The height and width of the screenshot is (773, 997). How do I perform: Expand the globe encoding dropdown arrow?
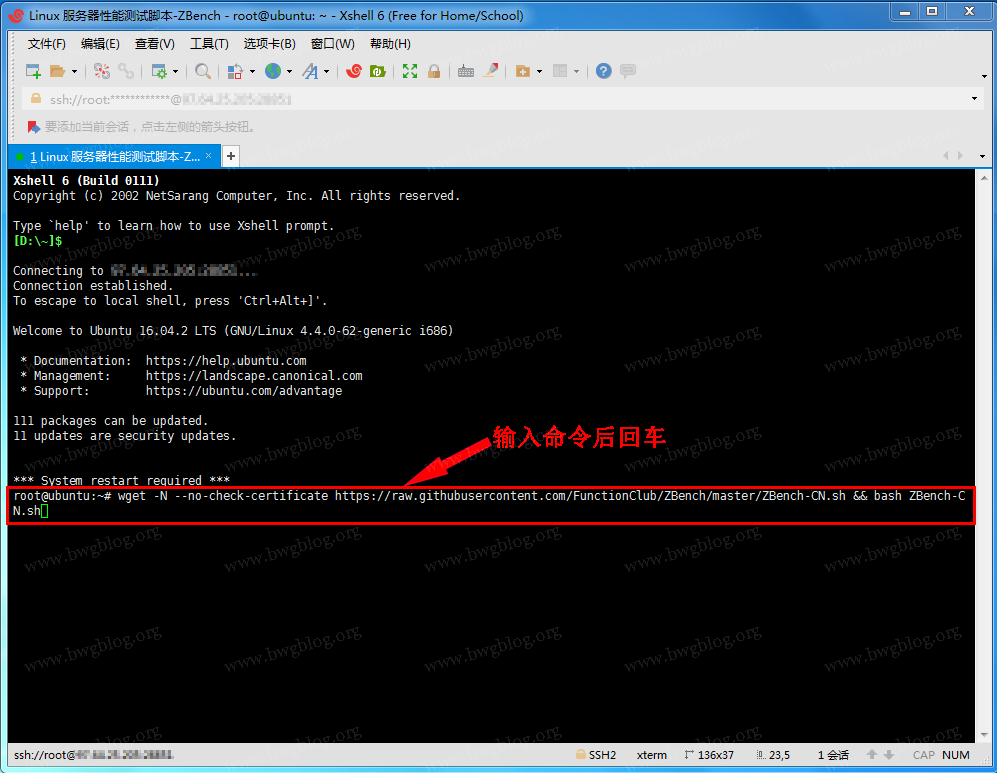[289, 71]
